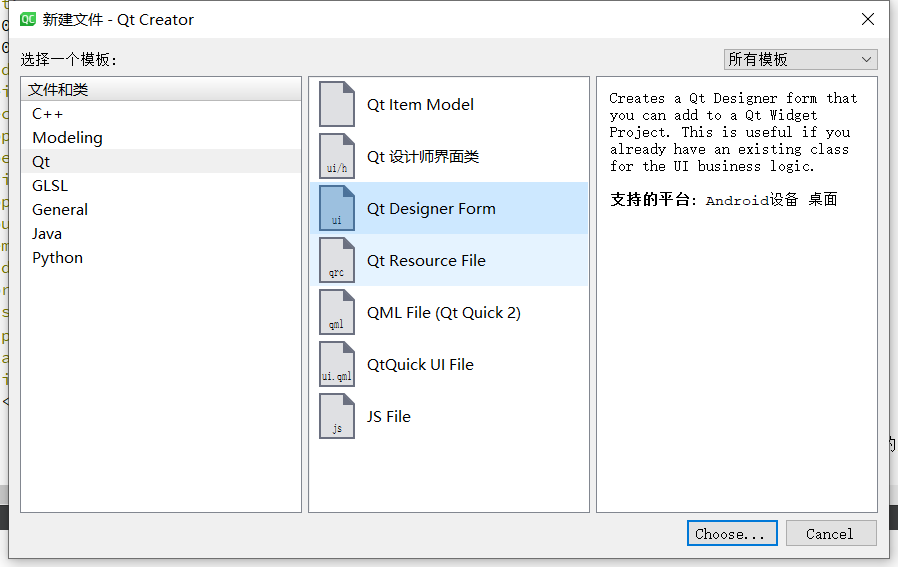Select the Modeling category
The width and height of the screenshot is (898, 567).
pyautogui.click(x=161, y=137)
